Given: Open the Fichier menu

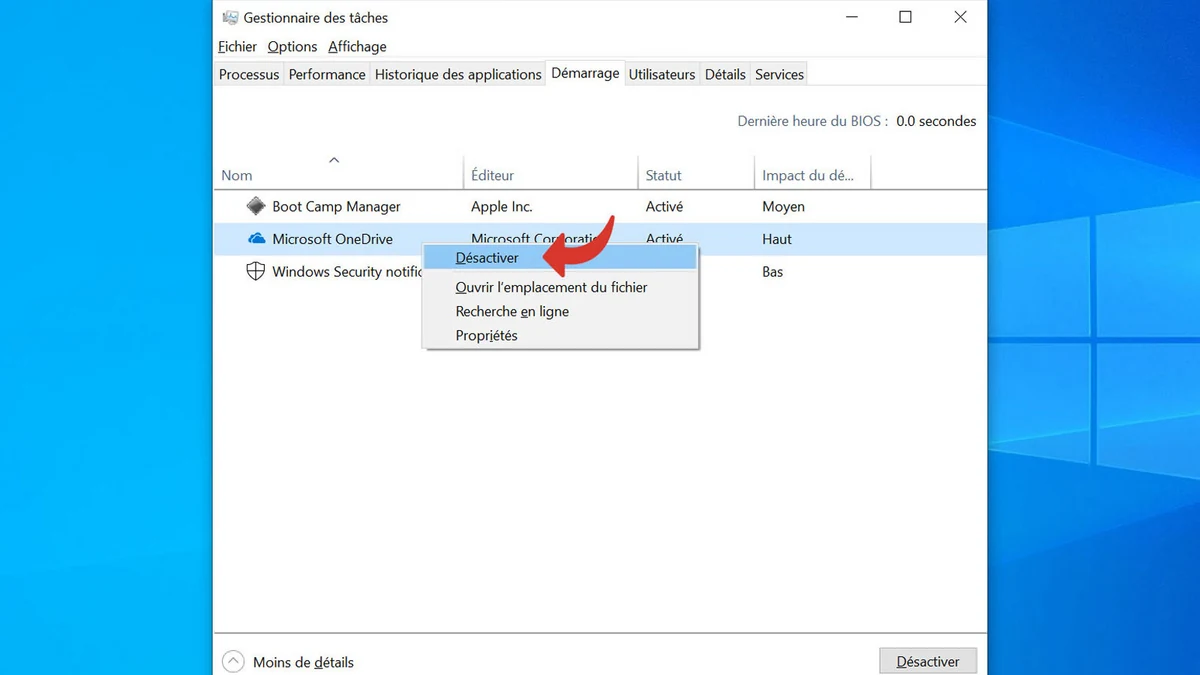Looking at the screenshot, I should 237,46.
